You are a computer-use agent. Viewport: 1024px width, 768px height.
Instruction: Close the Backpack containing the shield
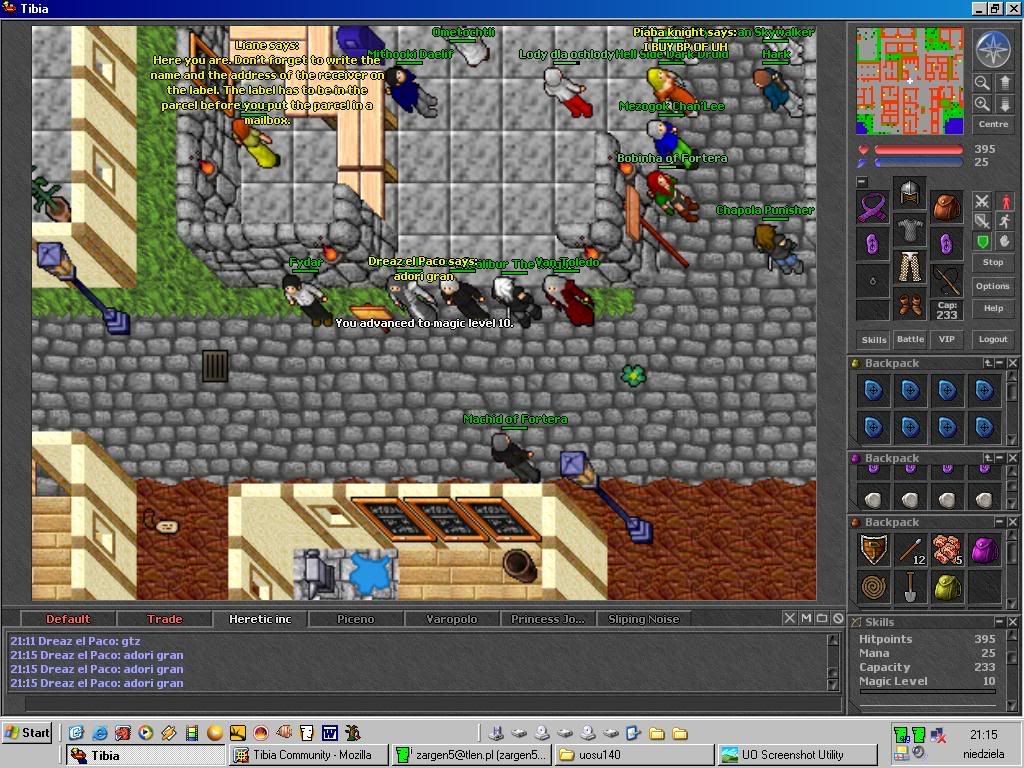point(1012,522)
